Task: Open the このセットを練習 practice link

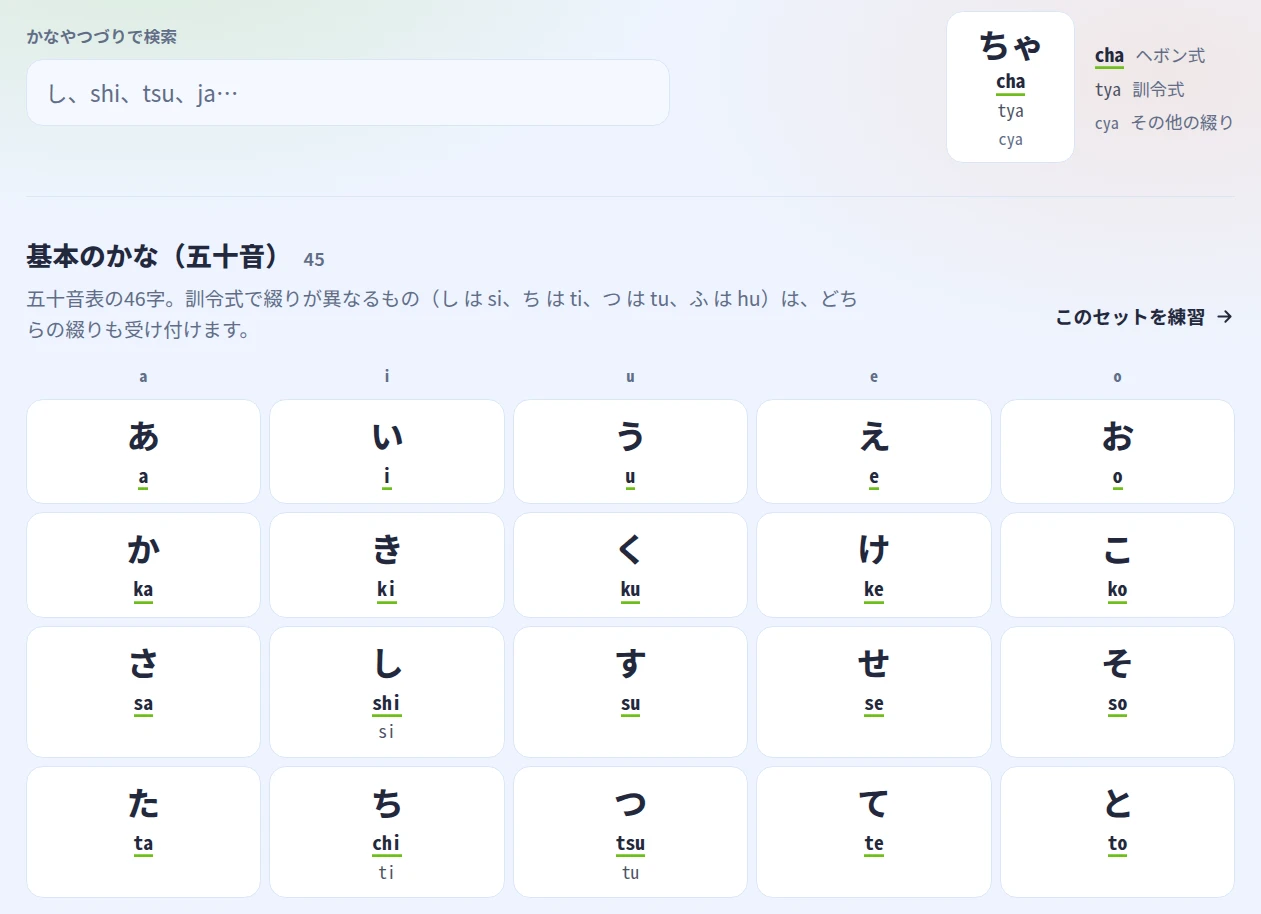Action: click(x=1144, y=317)
